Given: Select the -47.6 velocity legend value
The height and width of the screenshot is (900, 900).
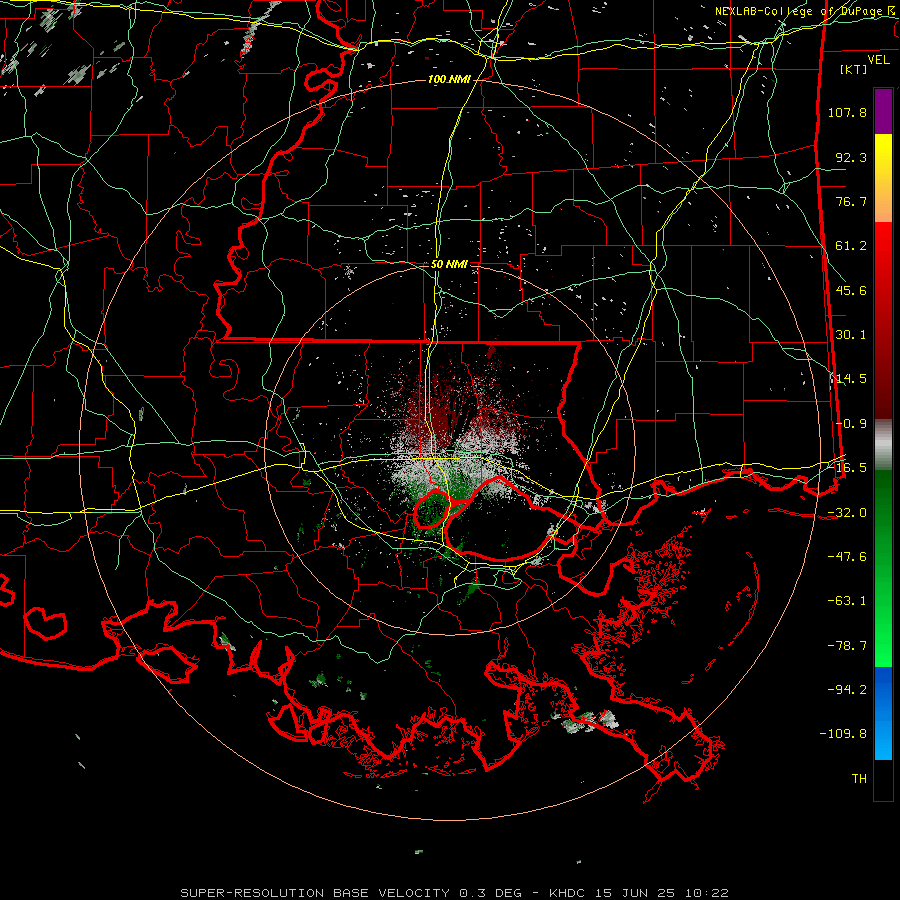Looking at the screenshot, I should [847, 557].
